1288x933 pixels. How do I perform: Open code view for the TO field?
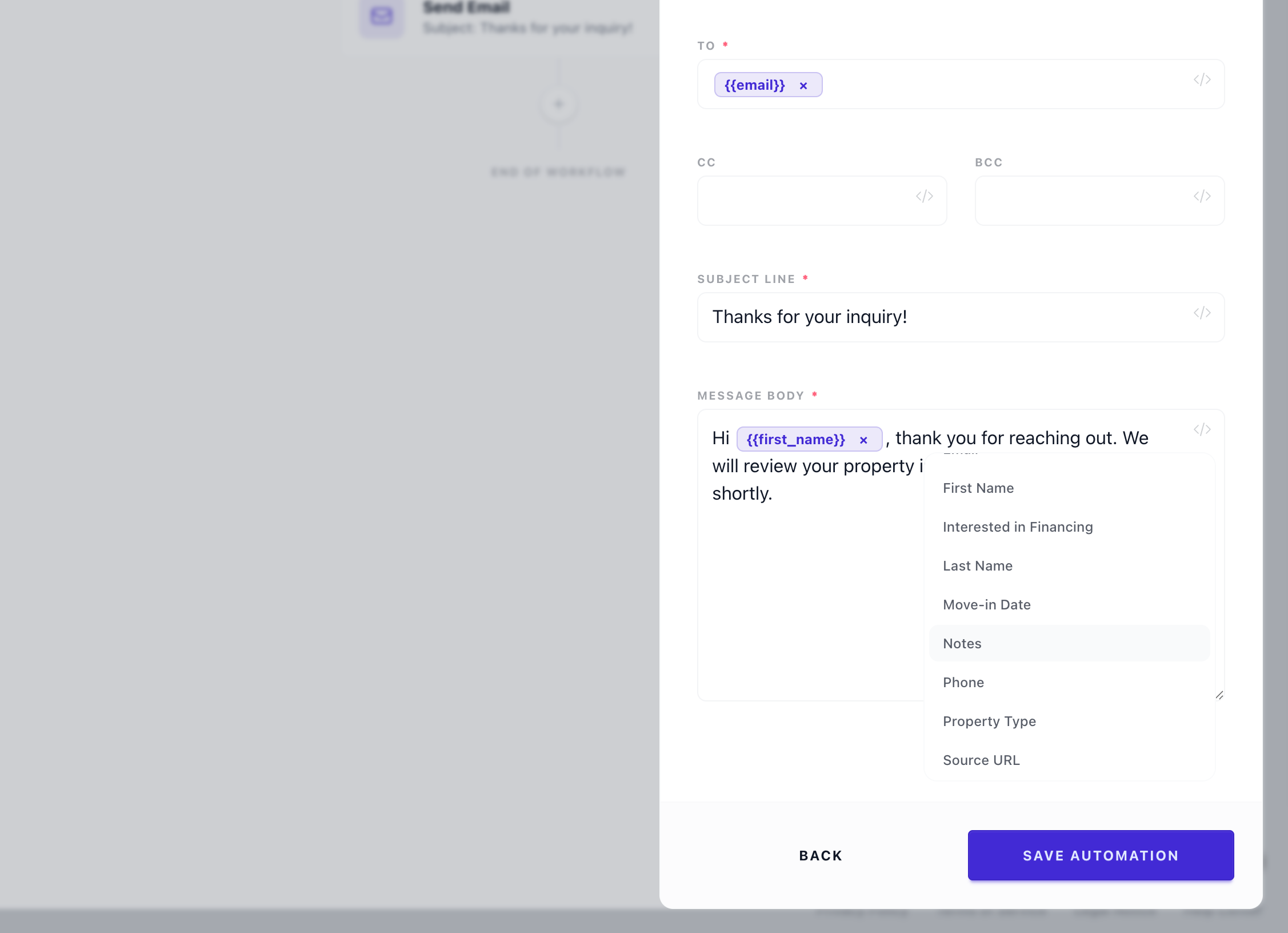[1202, 80]
